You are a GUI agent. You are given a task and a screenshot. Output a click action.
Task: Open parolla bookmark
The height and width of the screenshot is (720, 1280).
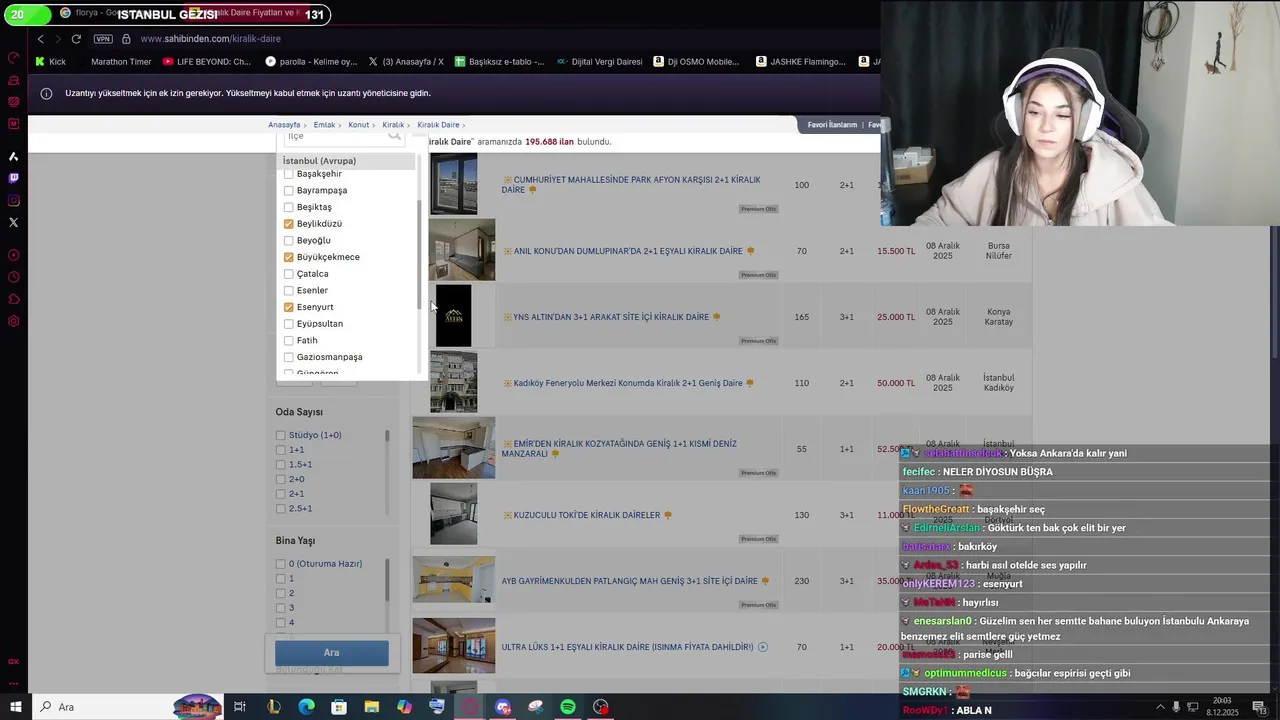point(311,61)
